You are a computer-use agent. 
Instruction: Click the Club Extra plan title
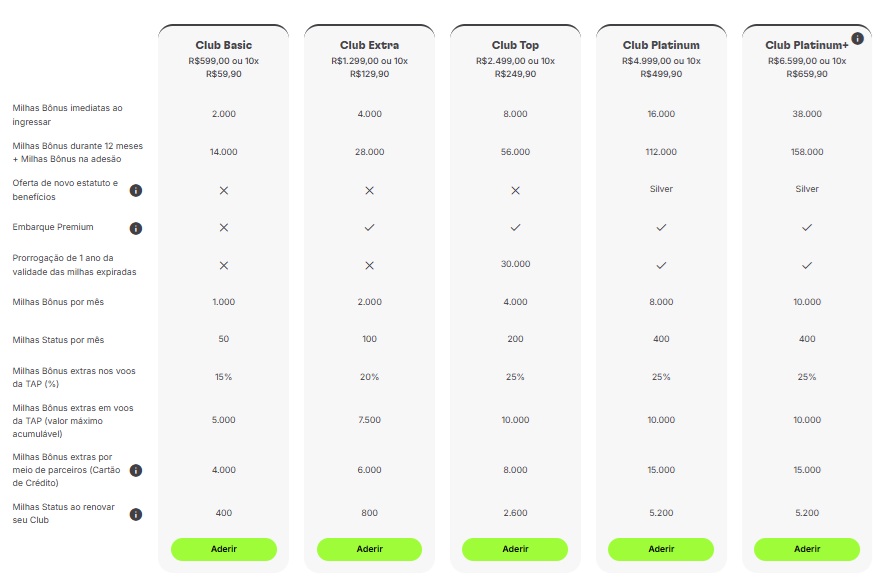tap(369, 45)
